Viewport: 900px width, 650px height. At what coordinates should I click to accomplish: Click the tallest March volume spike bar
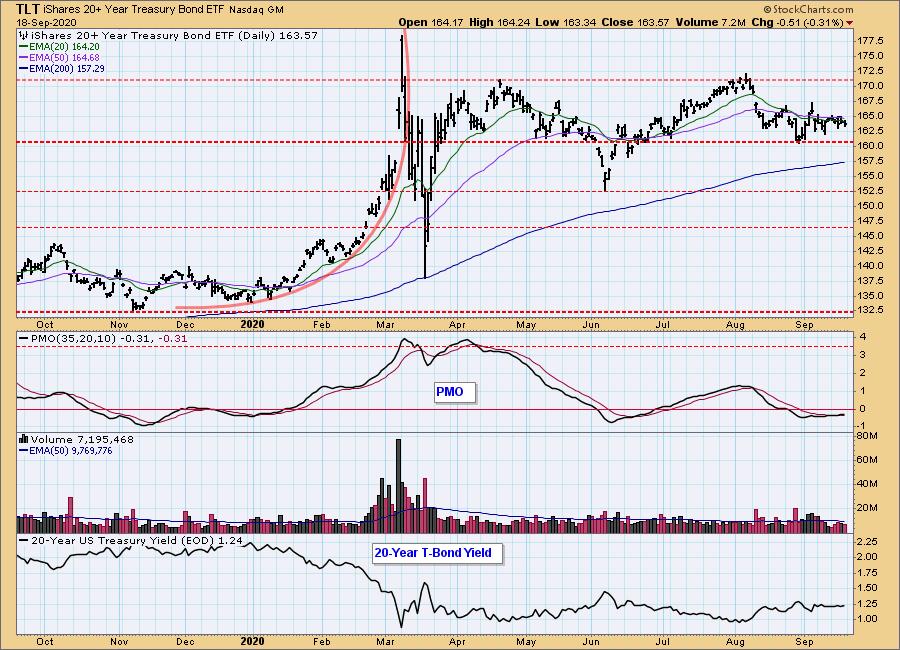tap(398, 486)
